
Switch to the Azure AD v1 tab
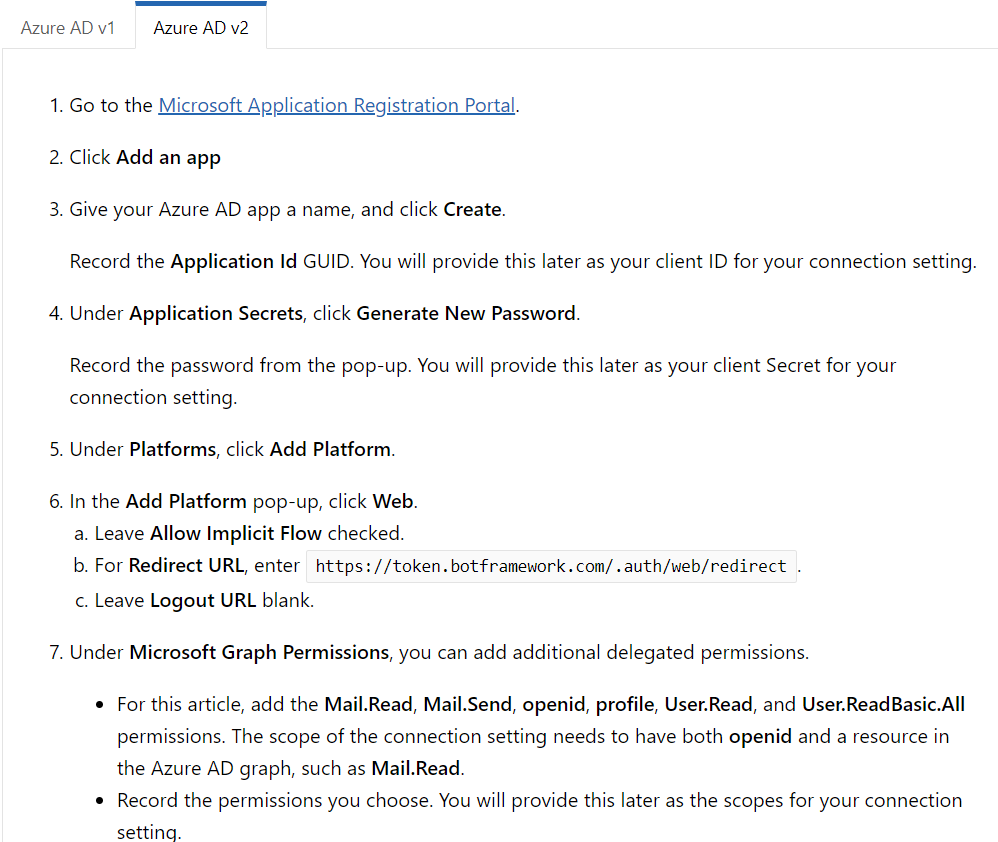pos(67,28)
